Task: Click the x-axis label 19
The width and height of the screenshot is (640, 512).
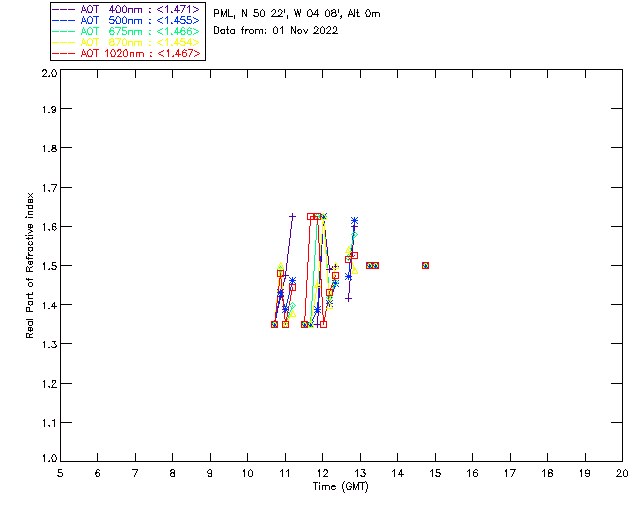Action: [585, 473]
